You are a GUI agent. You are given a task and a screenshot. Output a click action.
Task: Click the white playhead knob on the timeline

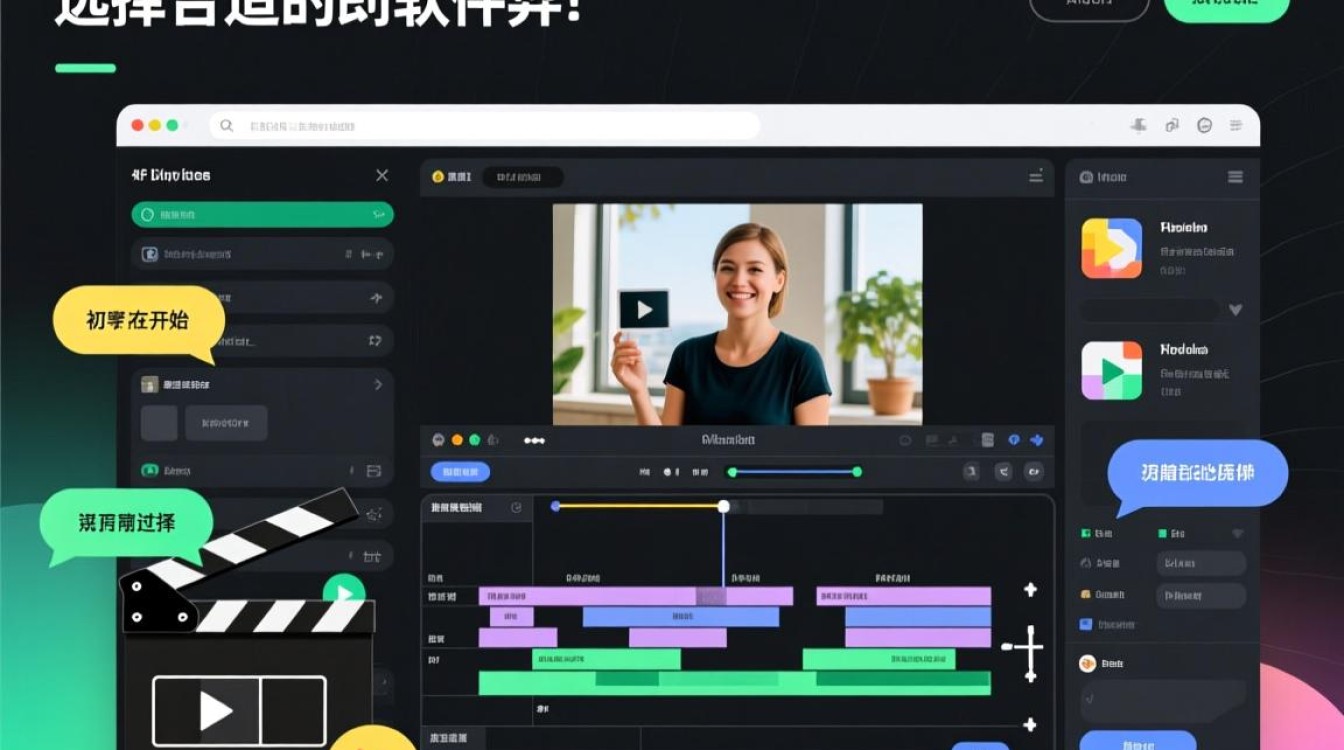(x=723, y=506)
